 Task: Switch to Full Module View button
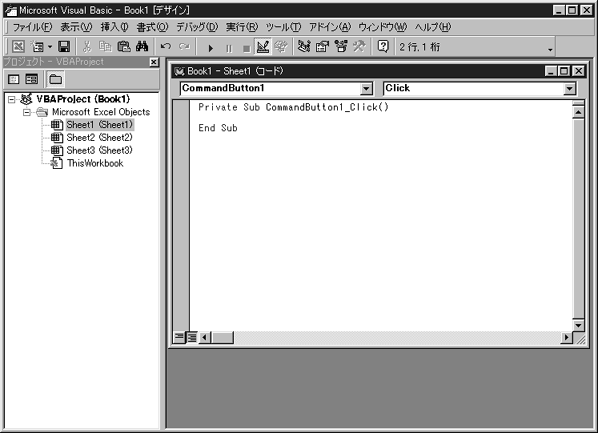pos(191,337)
